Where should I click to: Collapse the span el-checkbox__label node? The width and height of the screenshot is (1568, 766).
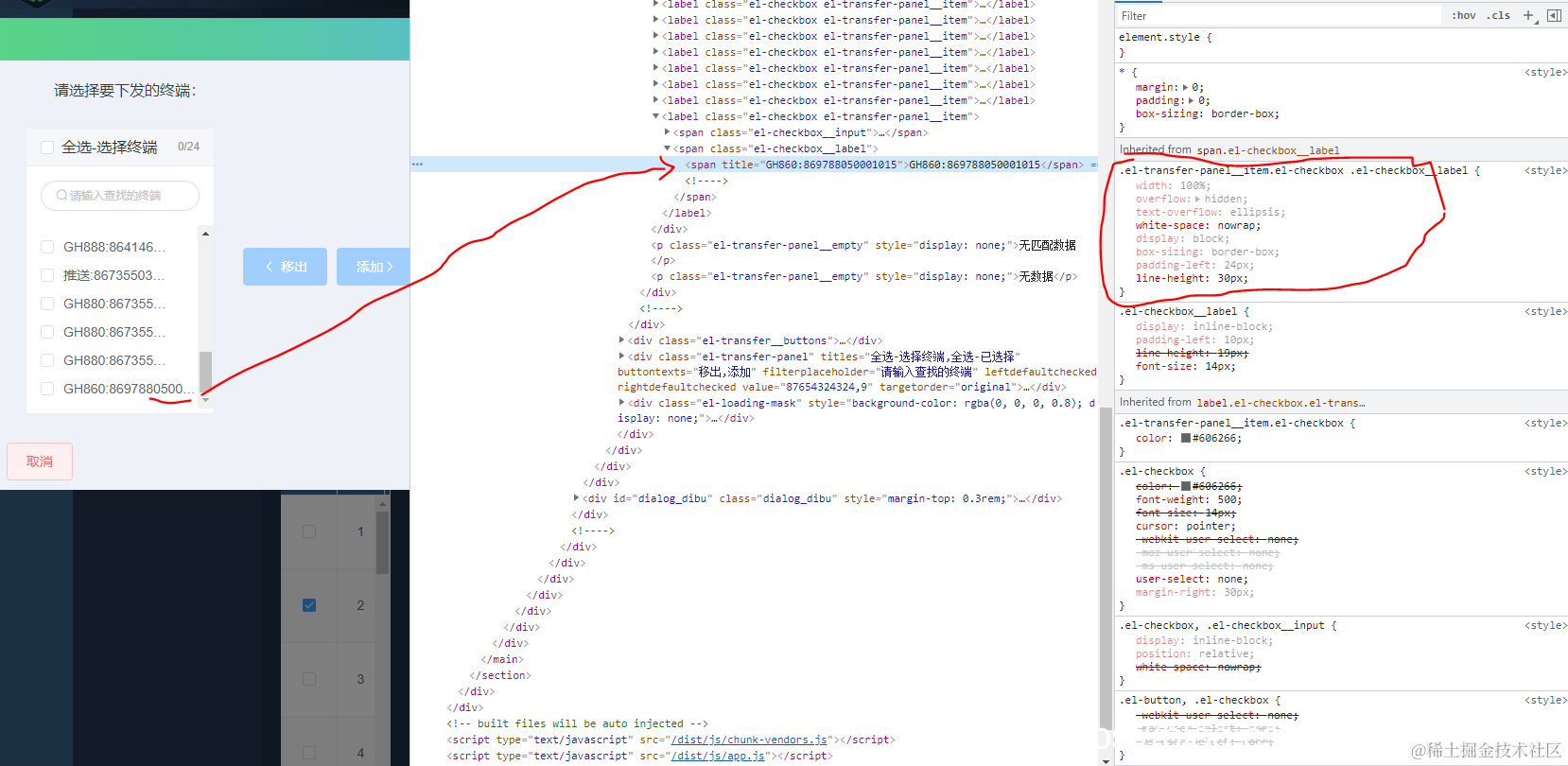click(668, 148)
